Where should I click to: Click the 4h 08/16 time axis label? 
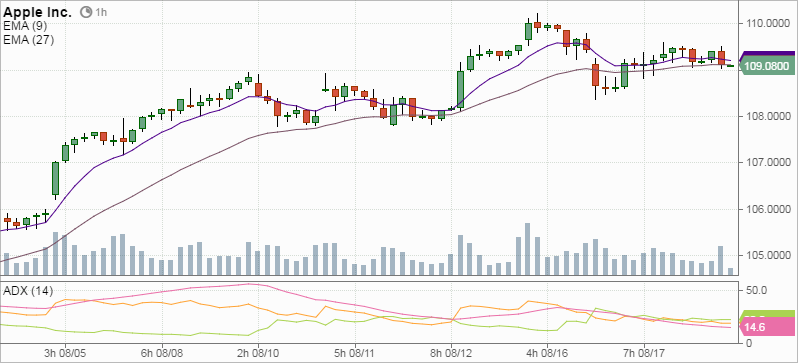coord(548,352)
